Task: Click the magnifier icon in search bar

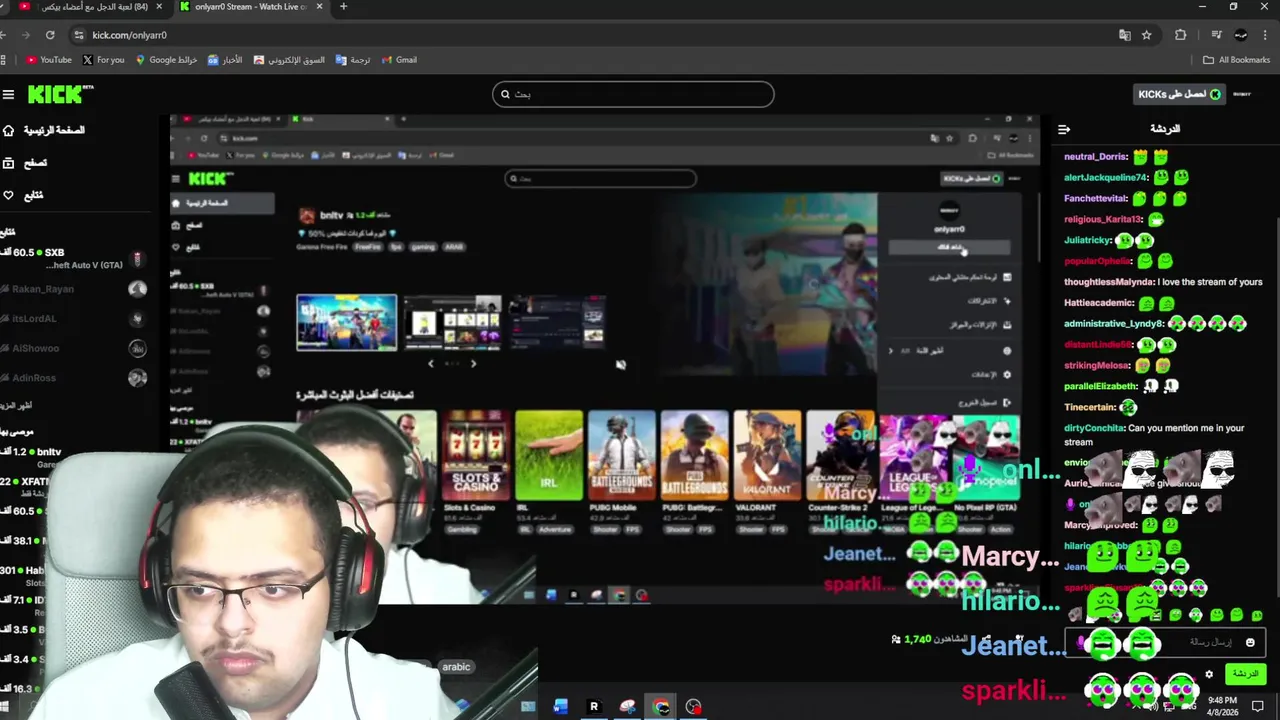Action: point(506,94)
